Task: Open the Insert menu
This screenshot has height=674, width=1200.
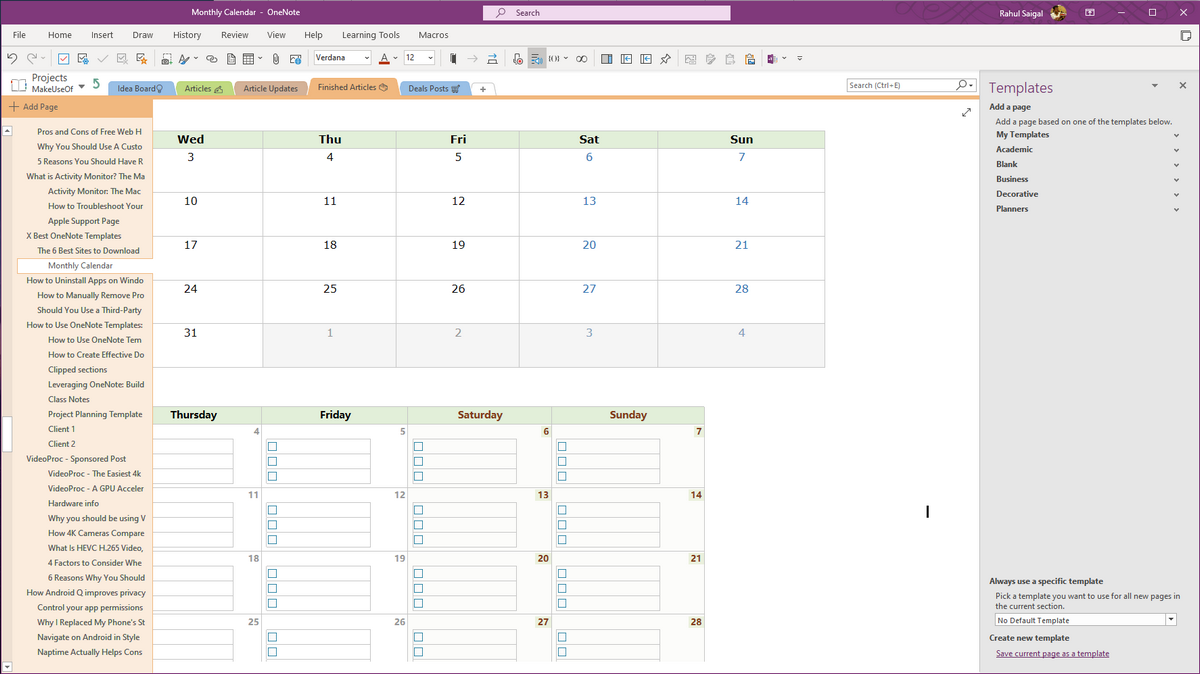Action: point(102,35)
